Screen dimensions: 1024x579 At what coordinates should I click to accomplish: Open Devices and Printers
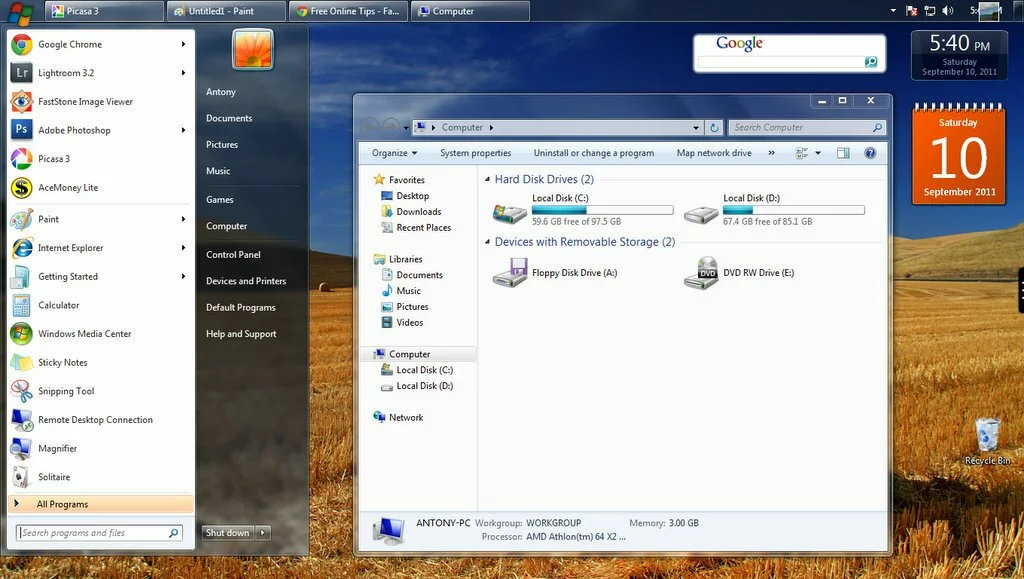coord(246,281)
